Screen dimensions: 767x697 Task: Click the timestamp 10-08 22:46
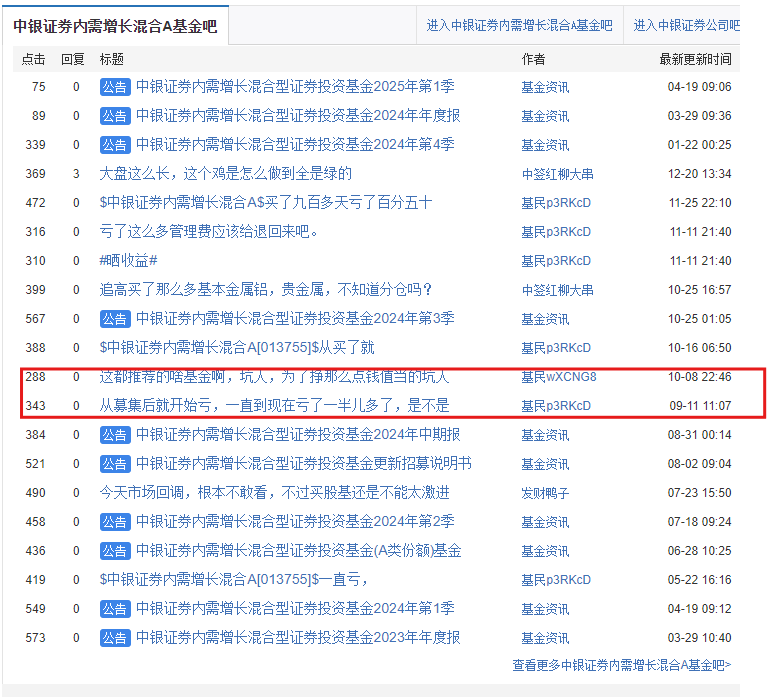[699, 377]
